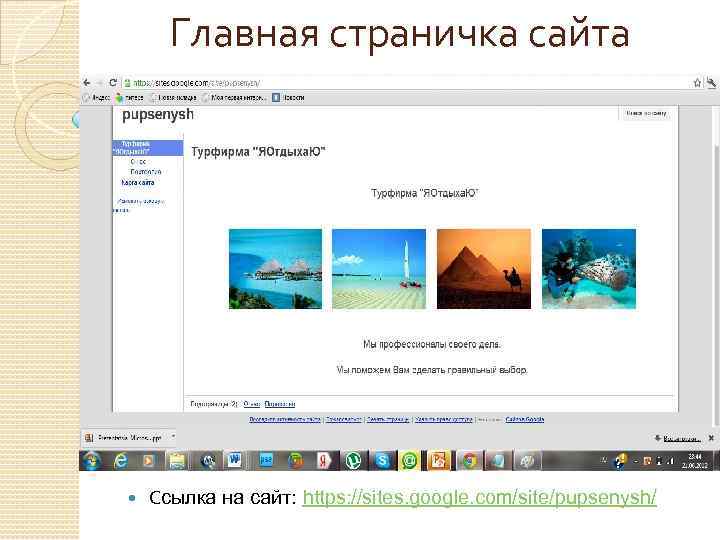Open the 'Моя первая интер...' bookmark
Image resolution: width=720 pixels, height=540 pixels.
pyautogui.click(x=234, y=97)
